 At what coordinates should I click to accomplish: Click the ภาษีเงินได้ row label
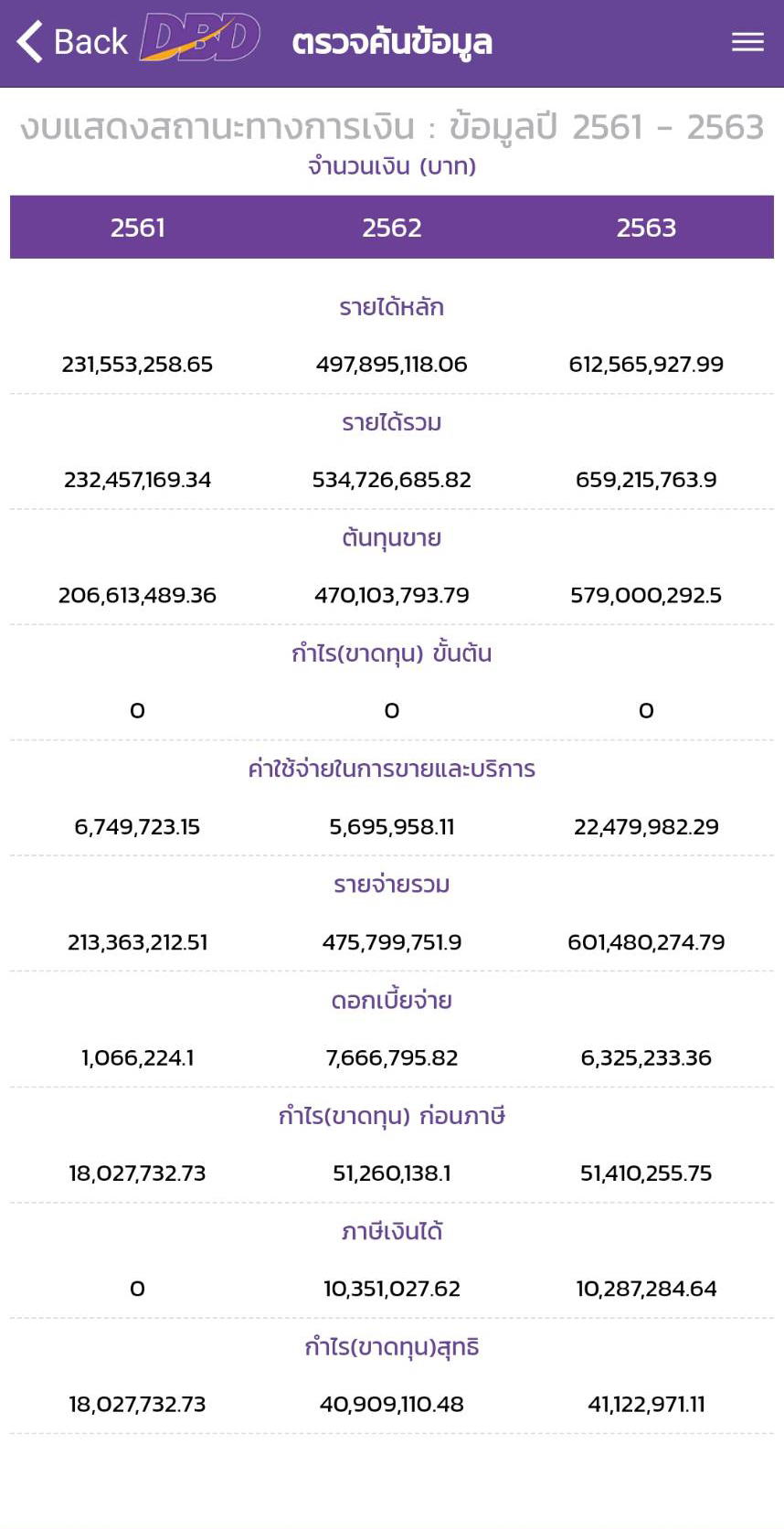392,1231
